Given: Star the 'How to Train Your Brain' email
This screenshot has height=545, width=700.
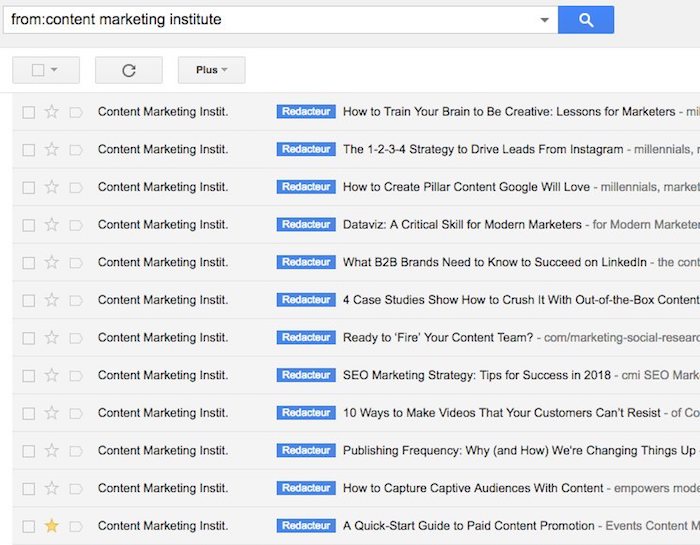Looking at the screenshot, I should pyautogui.click(x=52, y=112).
